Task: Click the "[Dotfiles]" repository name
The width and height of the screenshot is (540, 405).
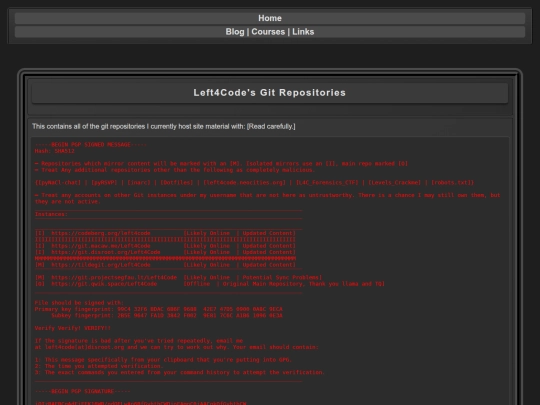Action: click(x=177, y=183)
